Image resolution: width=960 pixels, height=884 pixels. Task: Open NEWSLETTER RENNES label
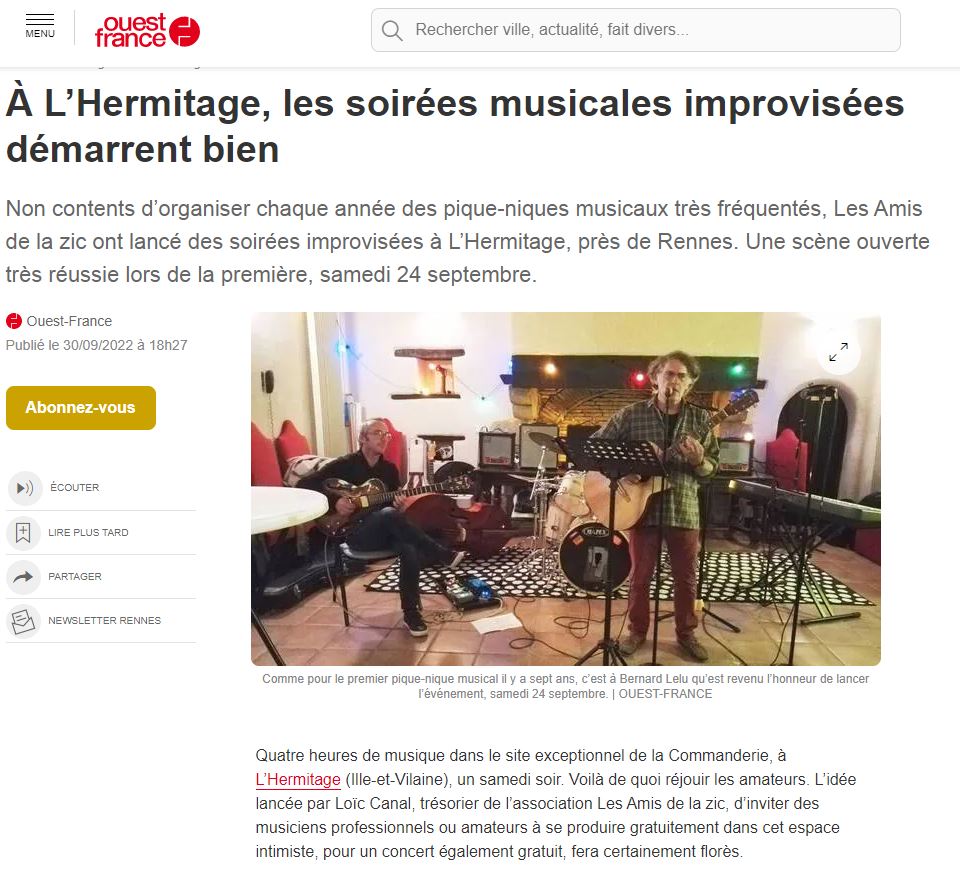105,621
